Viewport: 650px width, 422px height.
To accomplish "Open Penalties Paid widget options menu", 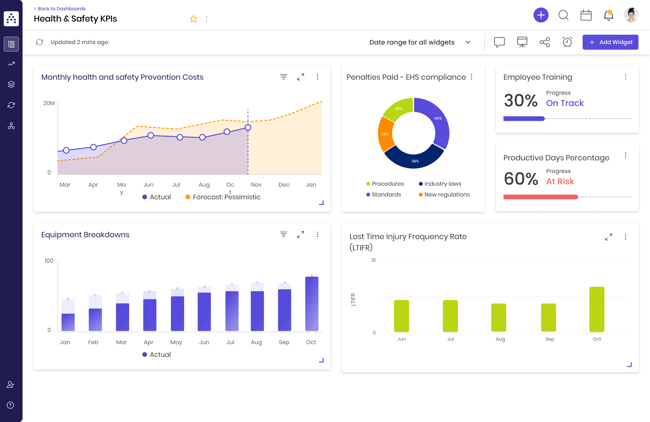I will coord(472,77).
